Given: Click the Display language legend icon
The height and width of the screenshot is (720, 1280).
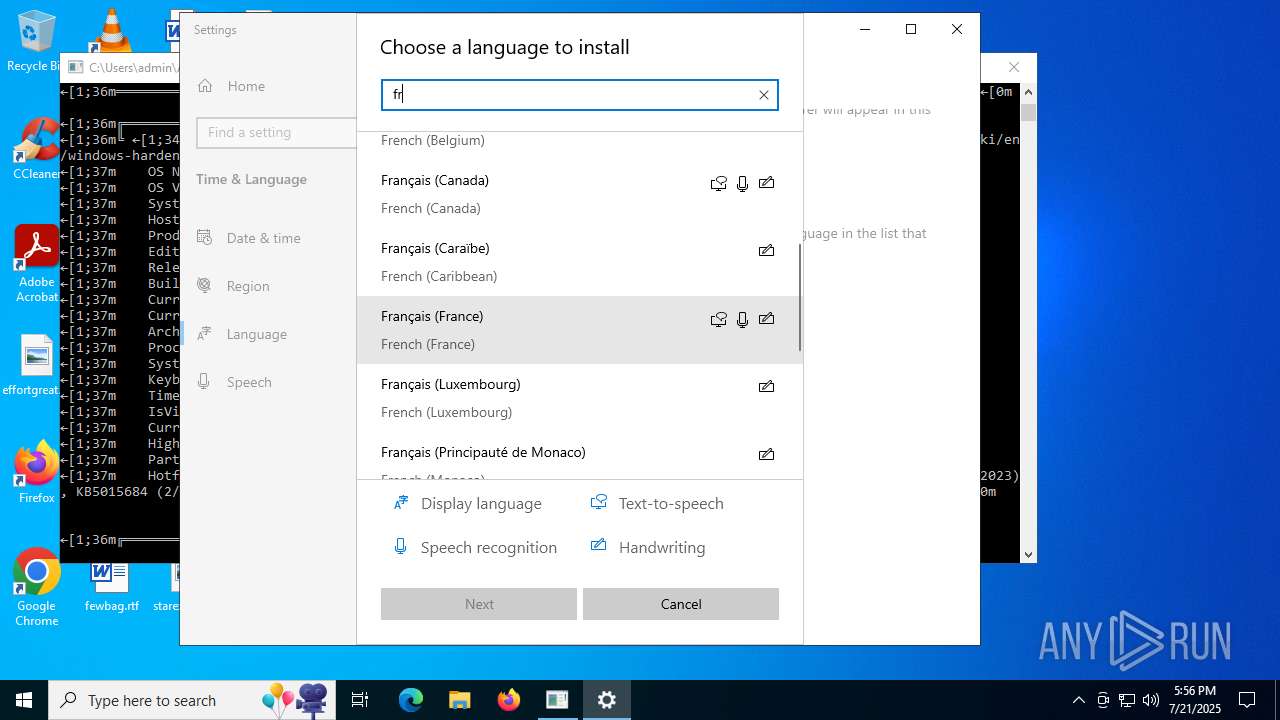Looking at the screenshot, I should coord(401,503).
